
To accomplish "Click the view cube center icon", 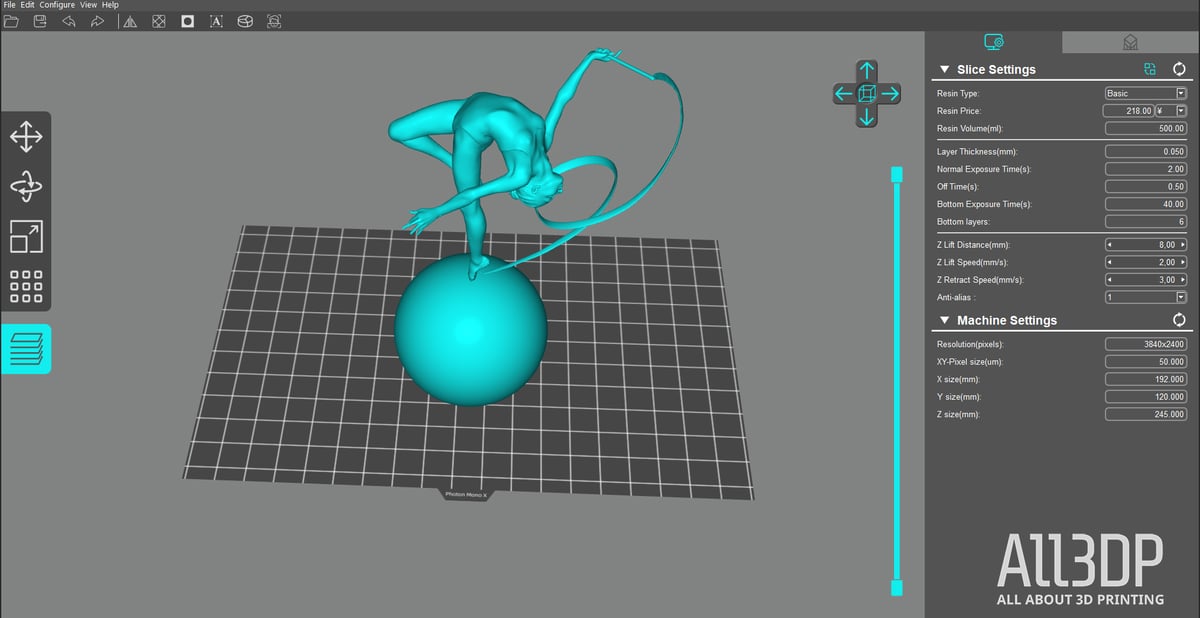I will tap(867, 93).
